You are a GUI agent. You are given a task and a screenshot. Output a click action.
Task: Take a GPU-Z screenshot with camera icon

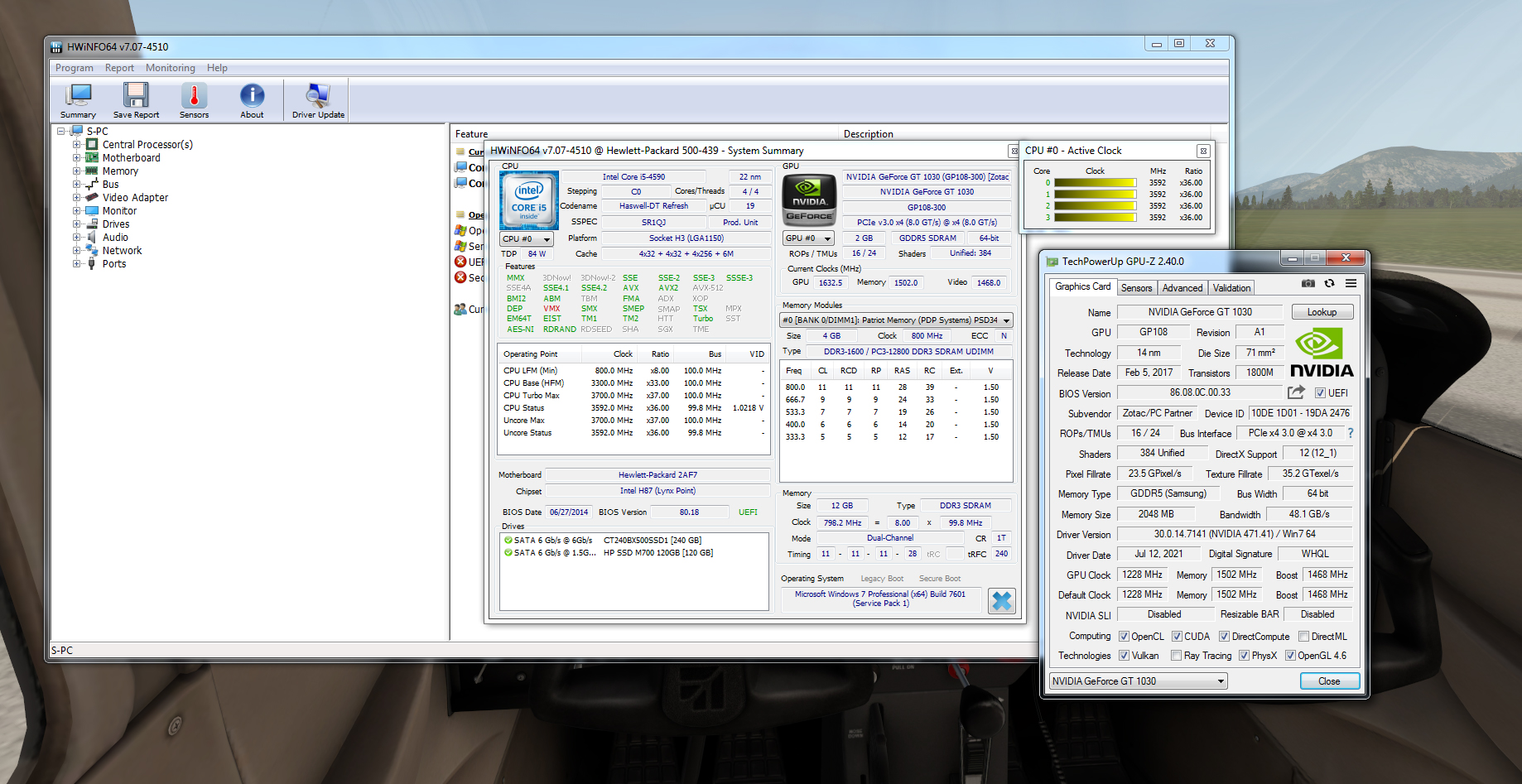click(1308, 283)
